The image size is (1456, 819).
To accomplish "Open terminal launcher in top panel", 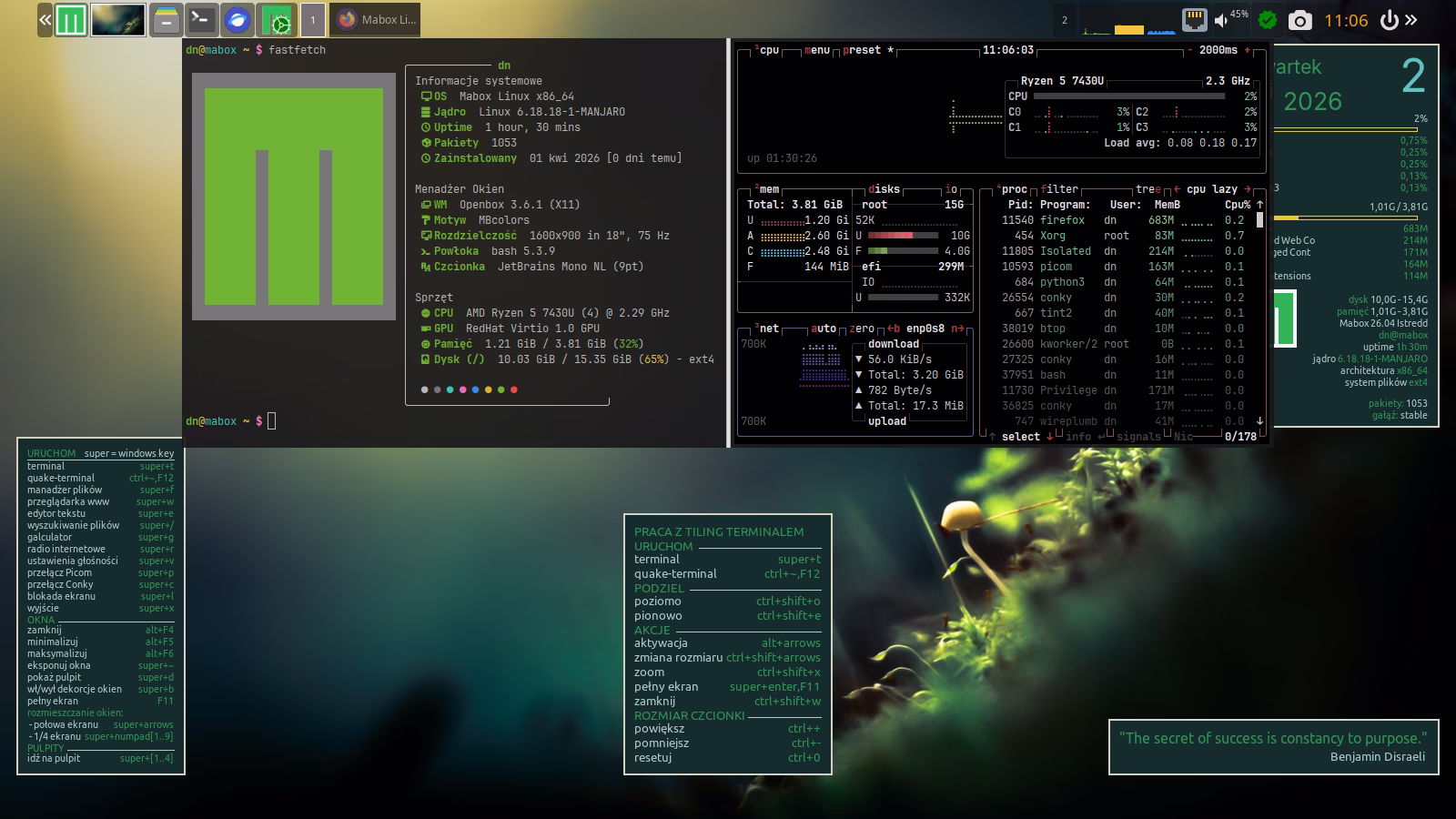I will click(x=201, y=20).
